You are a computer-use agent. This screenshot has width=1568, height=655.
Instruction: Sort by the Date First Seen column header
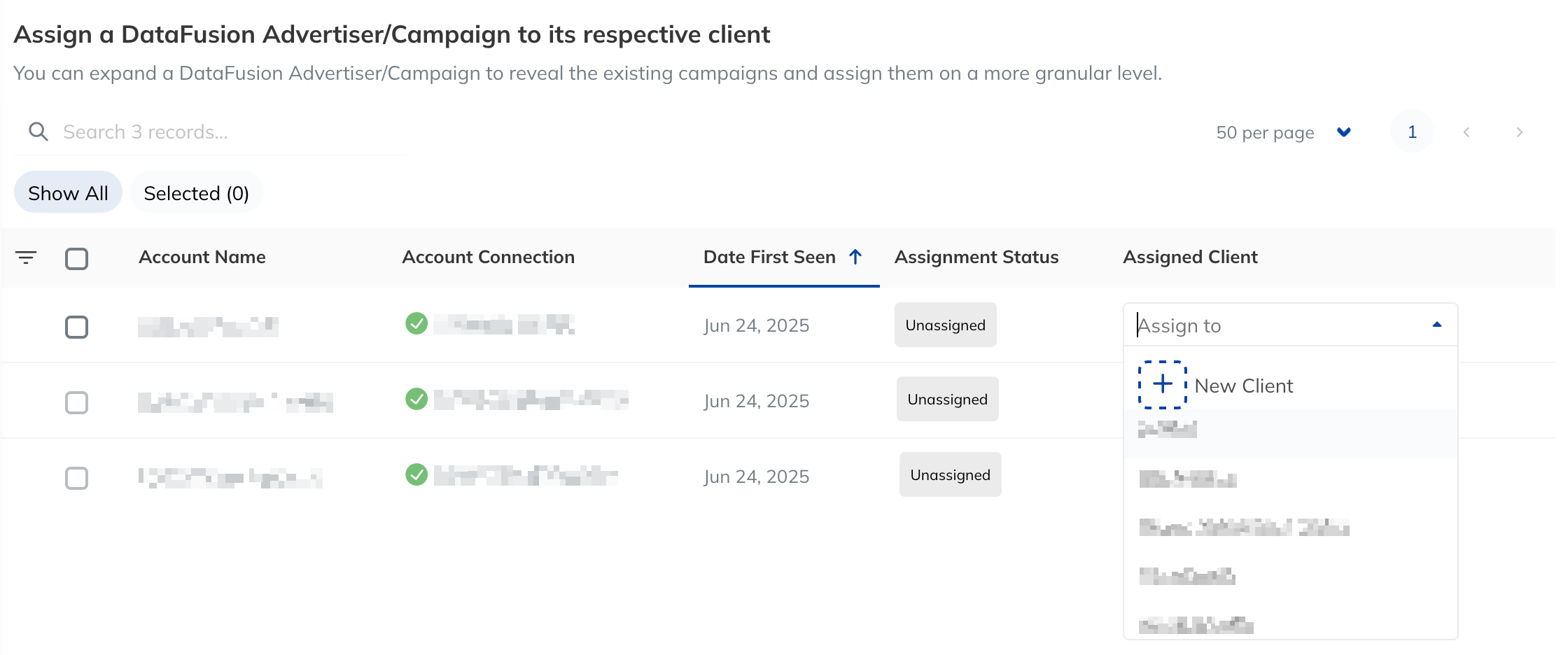(769, 257)
